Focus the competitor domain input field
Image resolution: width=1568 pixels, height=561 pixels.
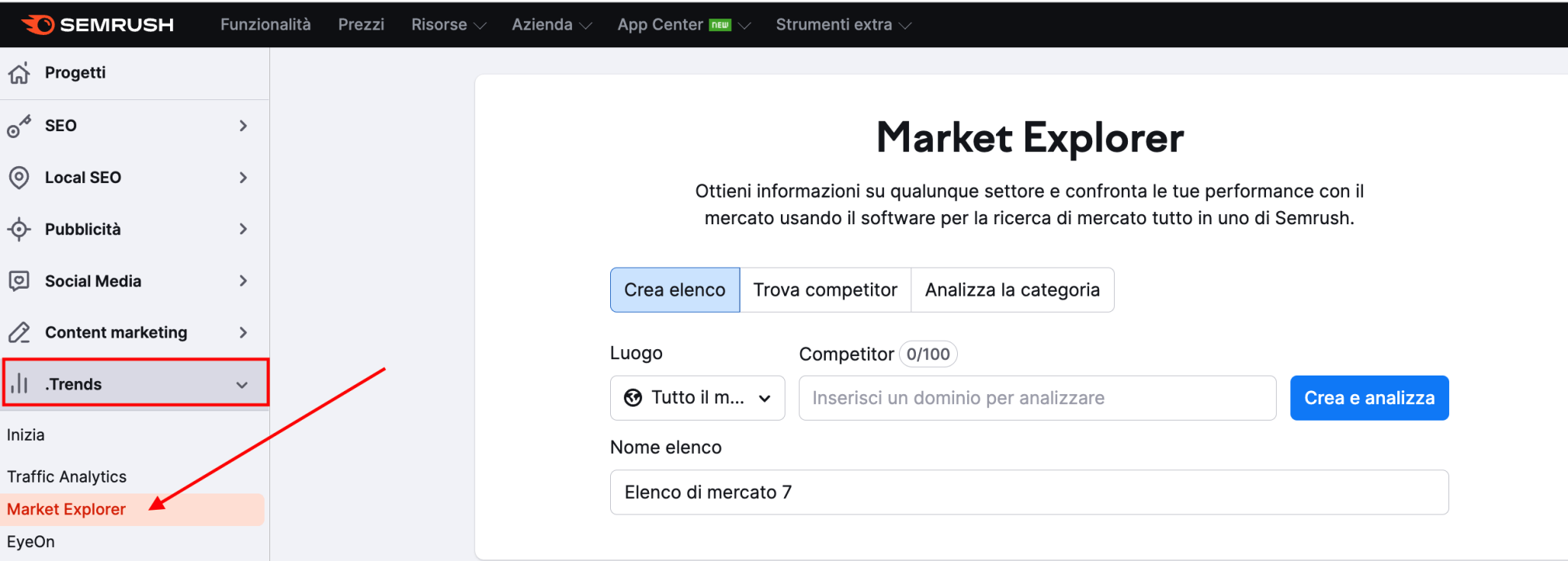tap(1036, 398)
